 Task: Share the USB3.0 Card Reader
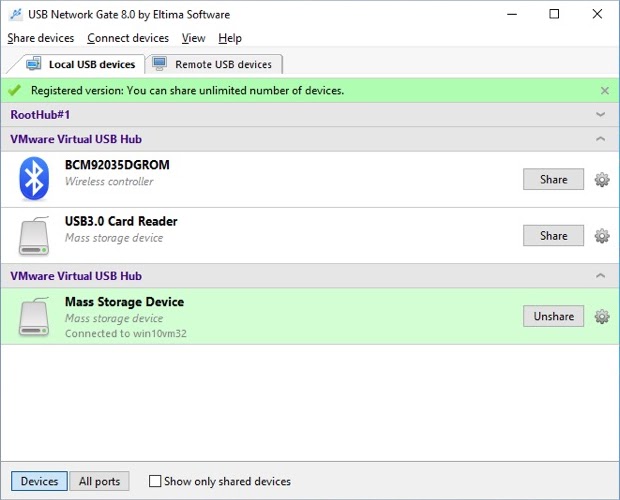pyautogui.click(x=553, y=236)
